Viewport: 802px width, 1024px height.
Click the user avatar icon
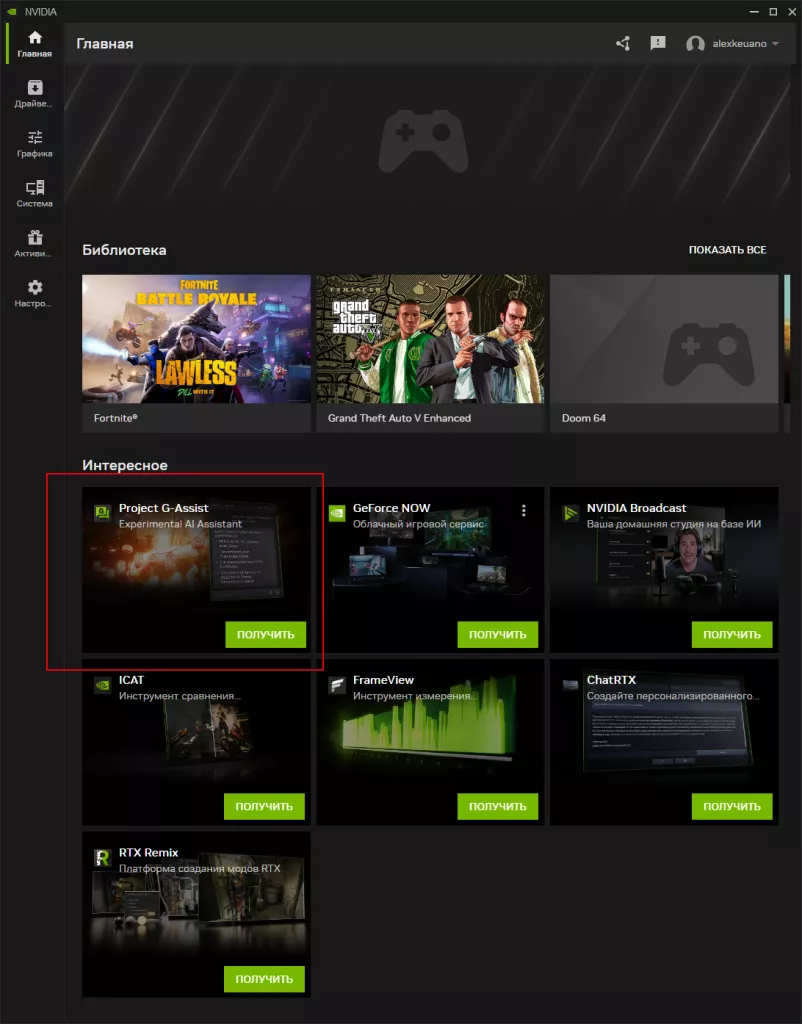tap(695, 44)
